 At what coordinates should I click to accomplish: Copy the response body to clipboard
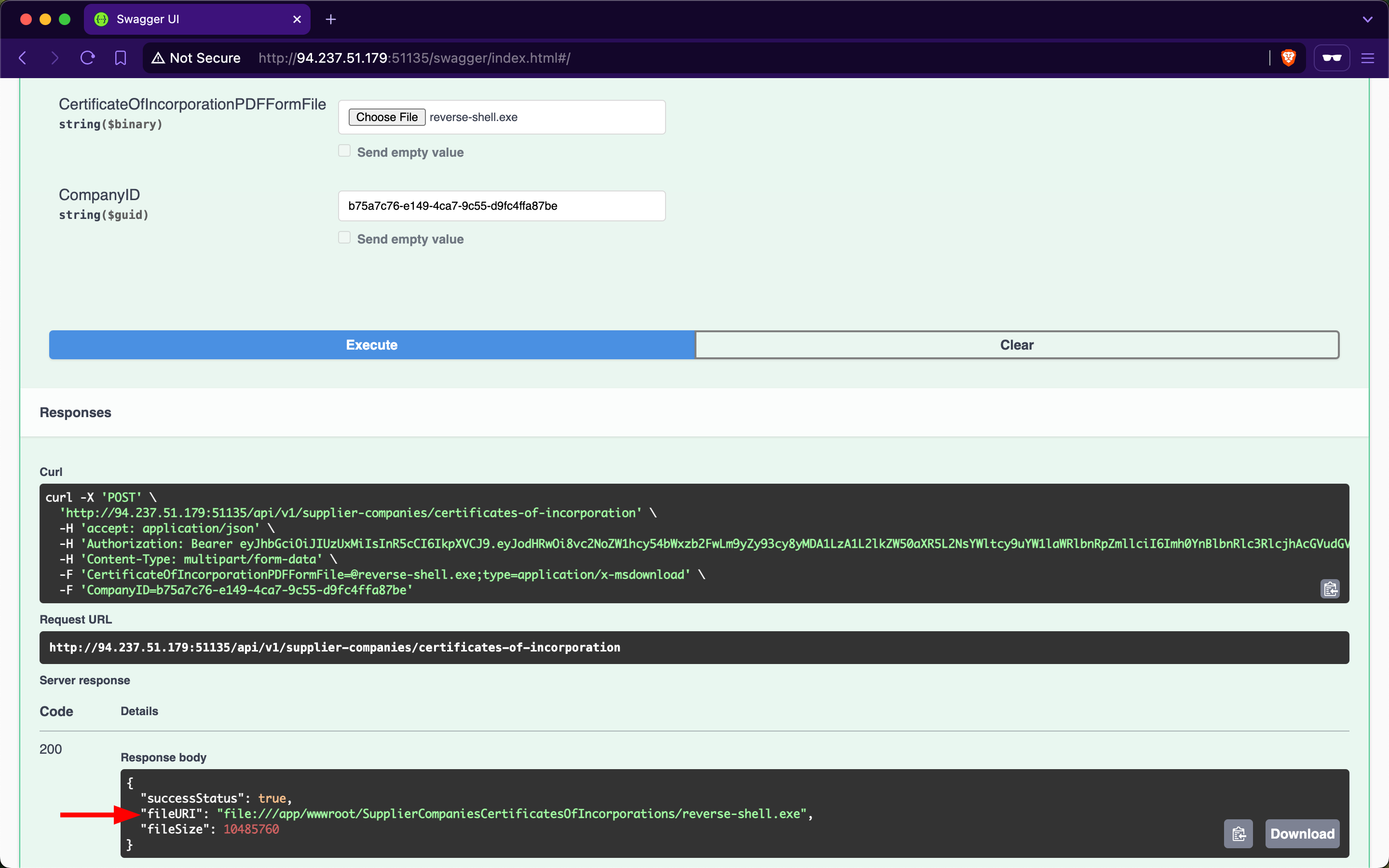pyautogui.click(x=1239, y=834)
